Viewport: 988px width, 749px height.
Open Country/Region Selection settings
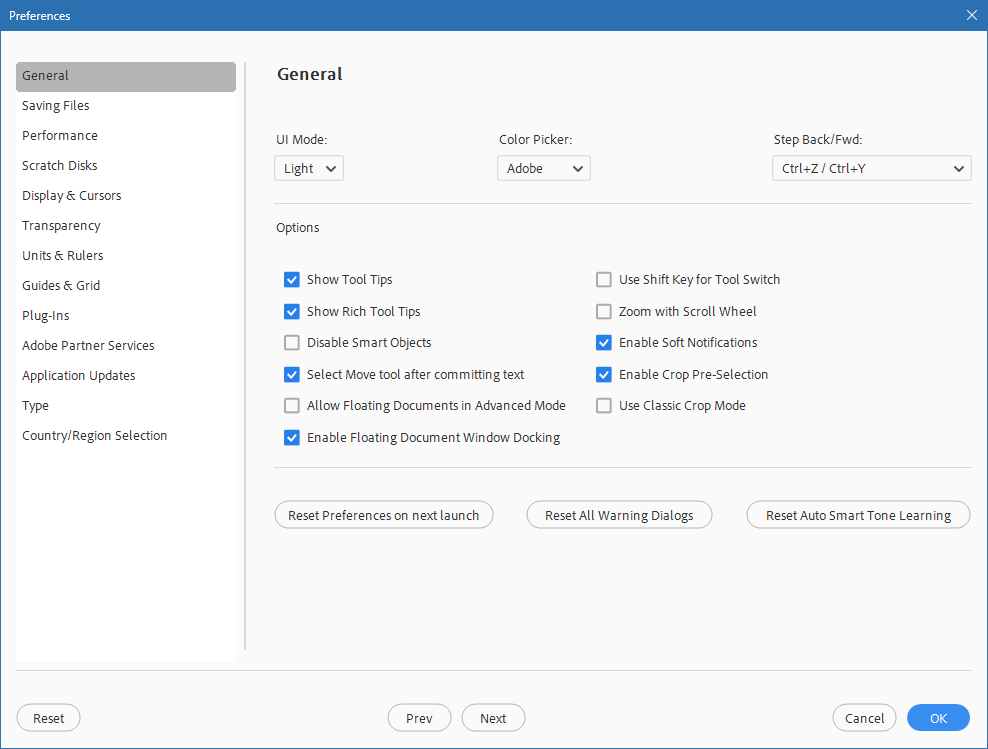click(x=126, y=436)
